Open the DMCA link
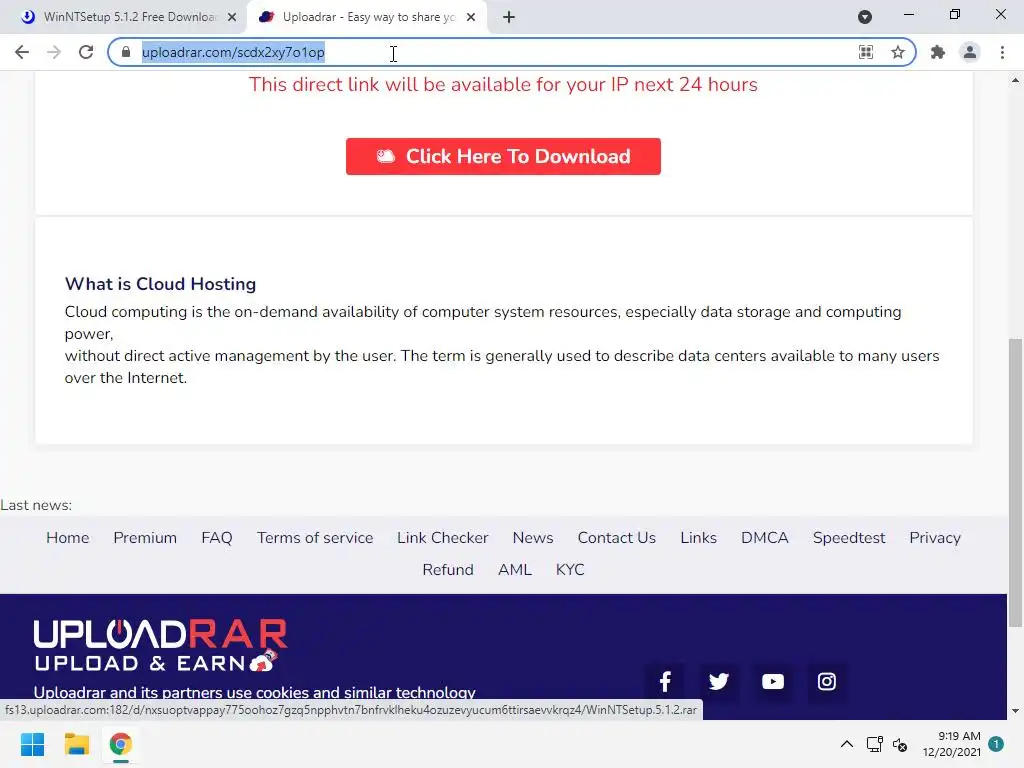 tap(765, 537)
